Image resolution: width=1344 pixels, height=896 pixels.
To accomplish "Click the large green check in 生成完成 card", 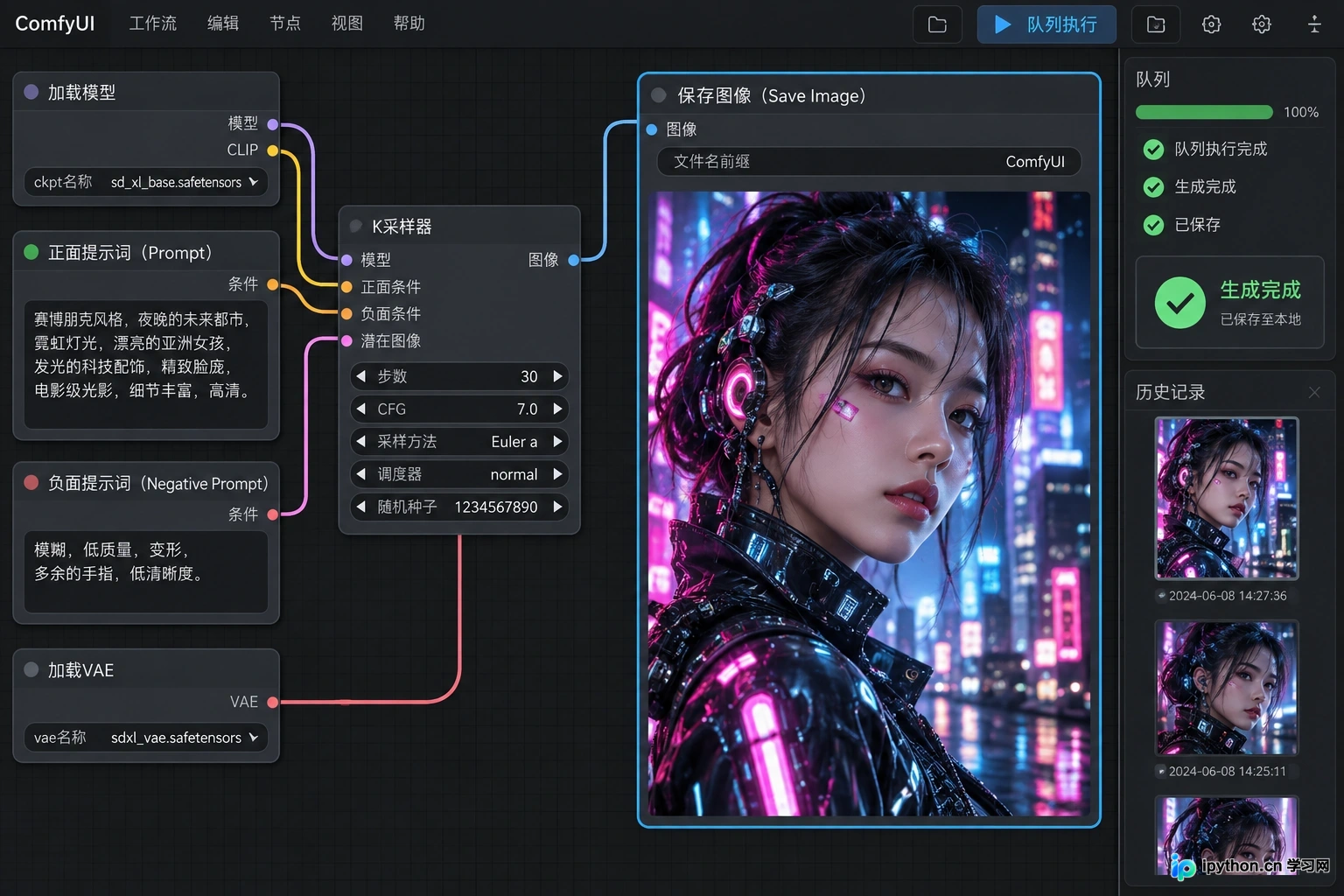I will coord(1180,303).
